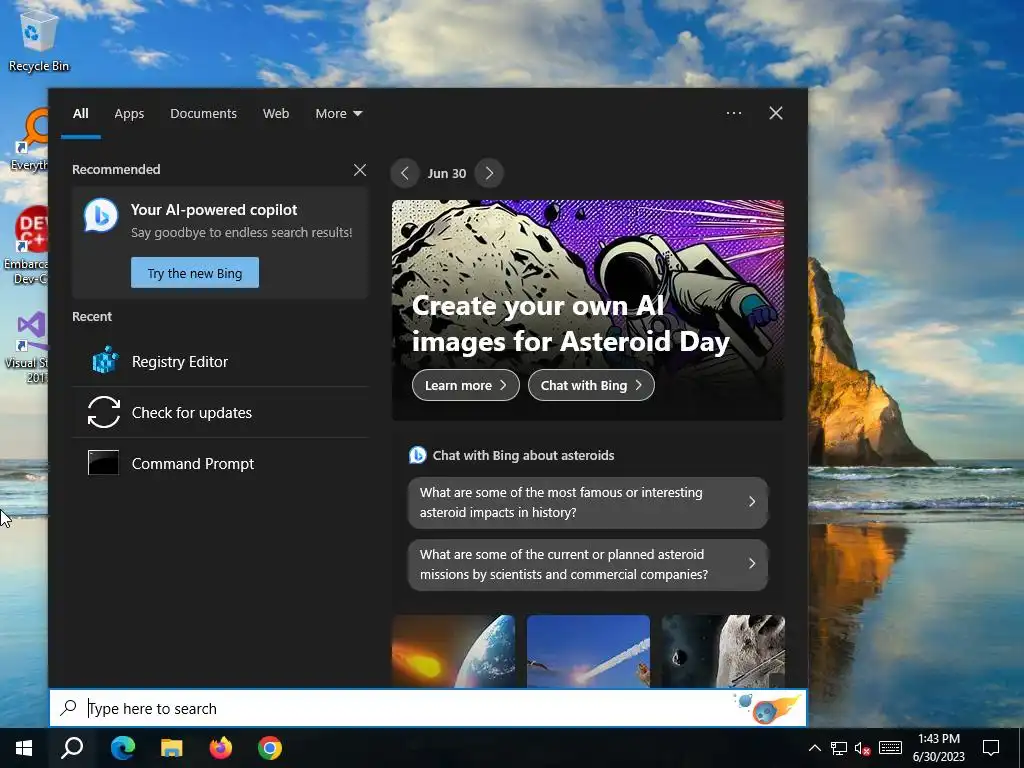Open the Action Center notifications icon
Viewport: 1024px width, 768px height.
[x=991, y=748]
